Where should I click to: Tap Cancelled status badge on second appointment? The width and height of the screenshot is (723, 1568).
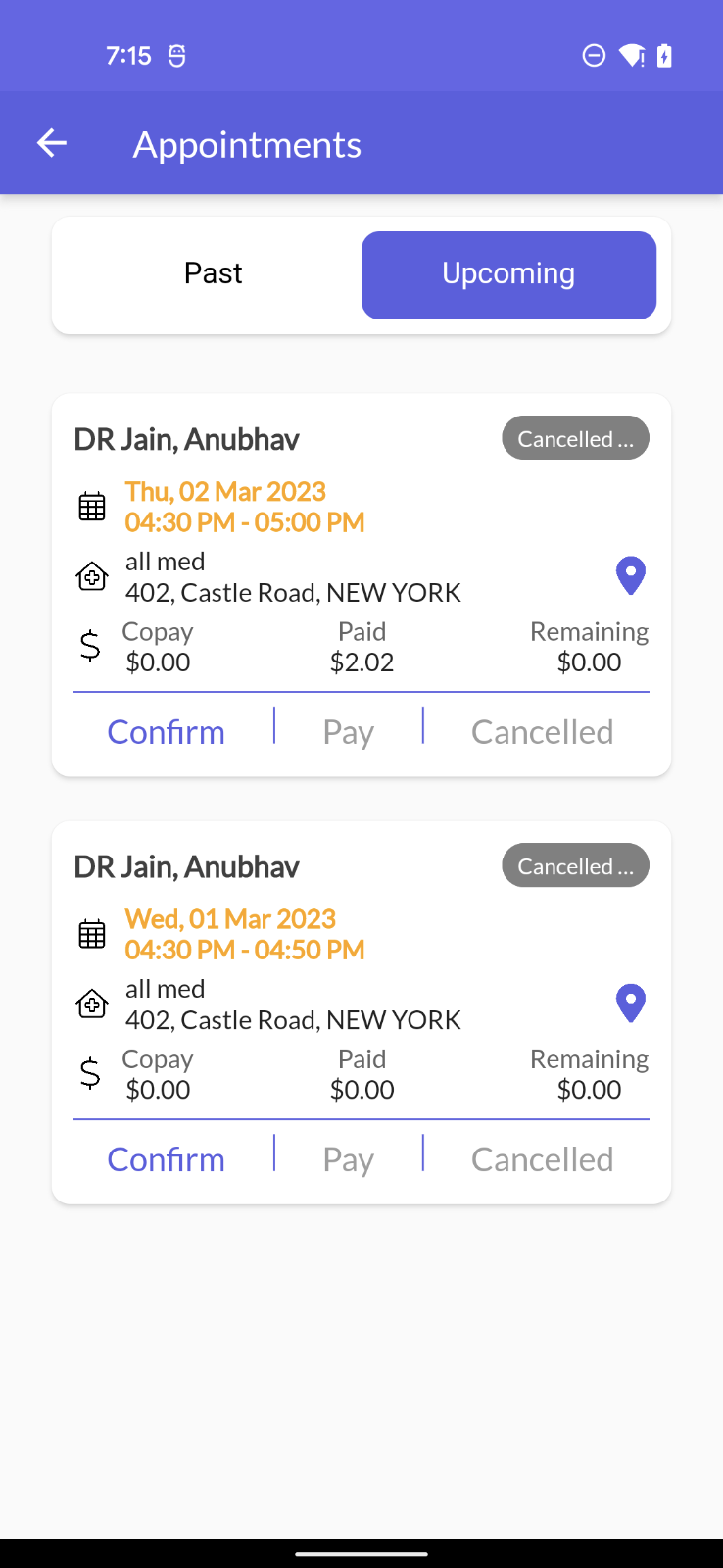pos(576,866)
